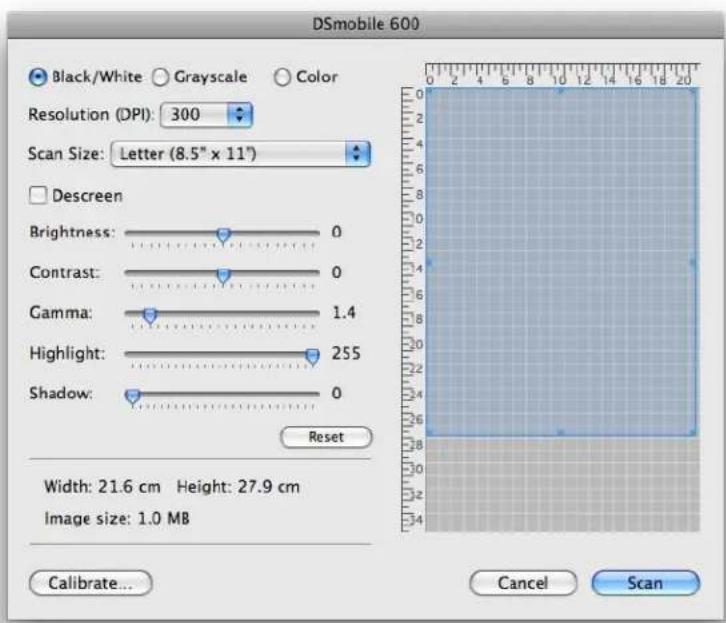726x623 pixels.
Task: Enable the Descreen checkbox
Action: 38,195
